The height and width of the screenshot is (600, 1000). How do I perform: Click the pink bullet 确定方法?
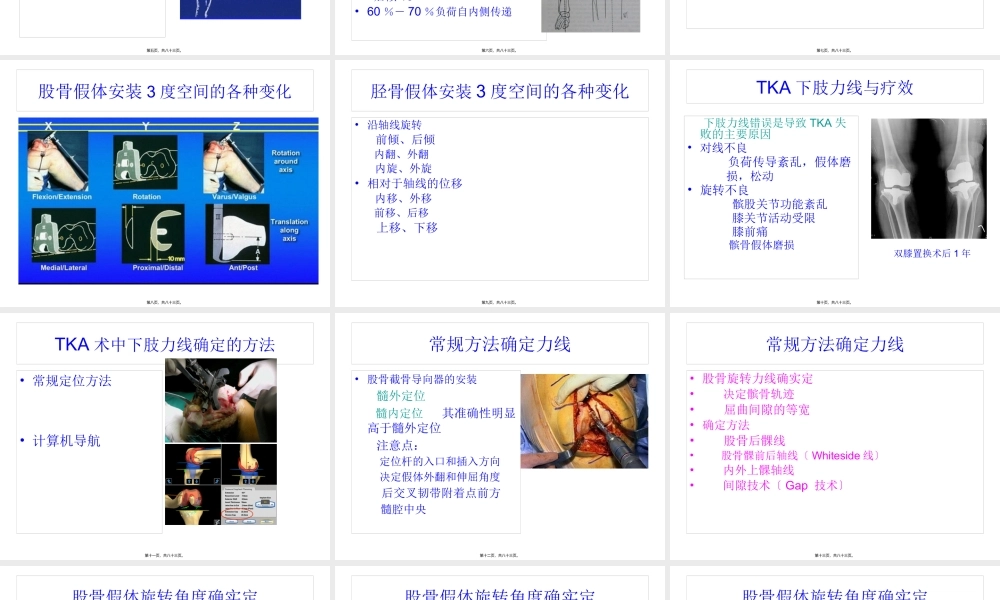(726, 425)
